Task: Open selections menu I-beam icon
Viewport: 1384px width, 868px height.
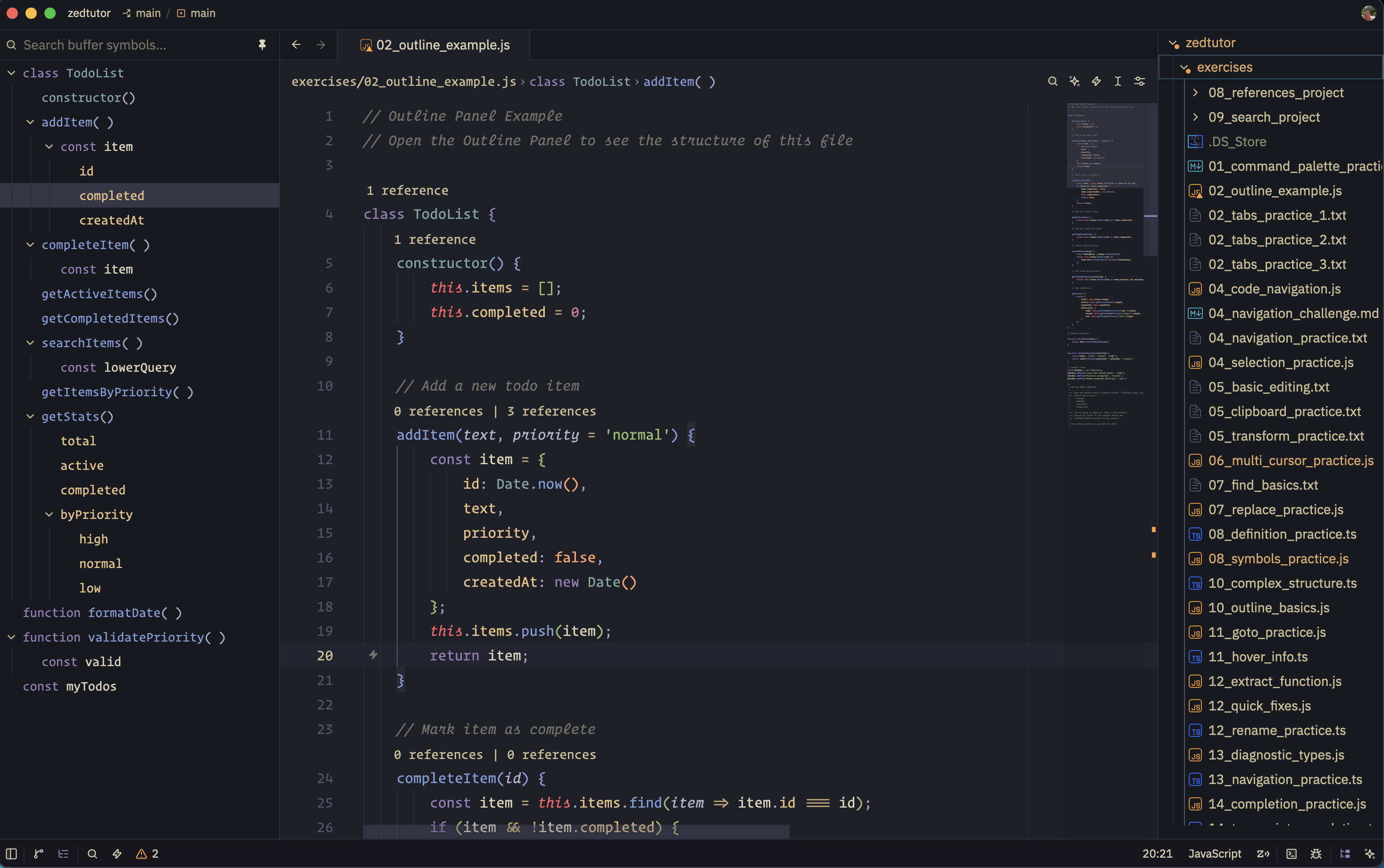Action: click(x=1117, y=82)
